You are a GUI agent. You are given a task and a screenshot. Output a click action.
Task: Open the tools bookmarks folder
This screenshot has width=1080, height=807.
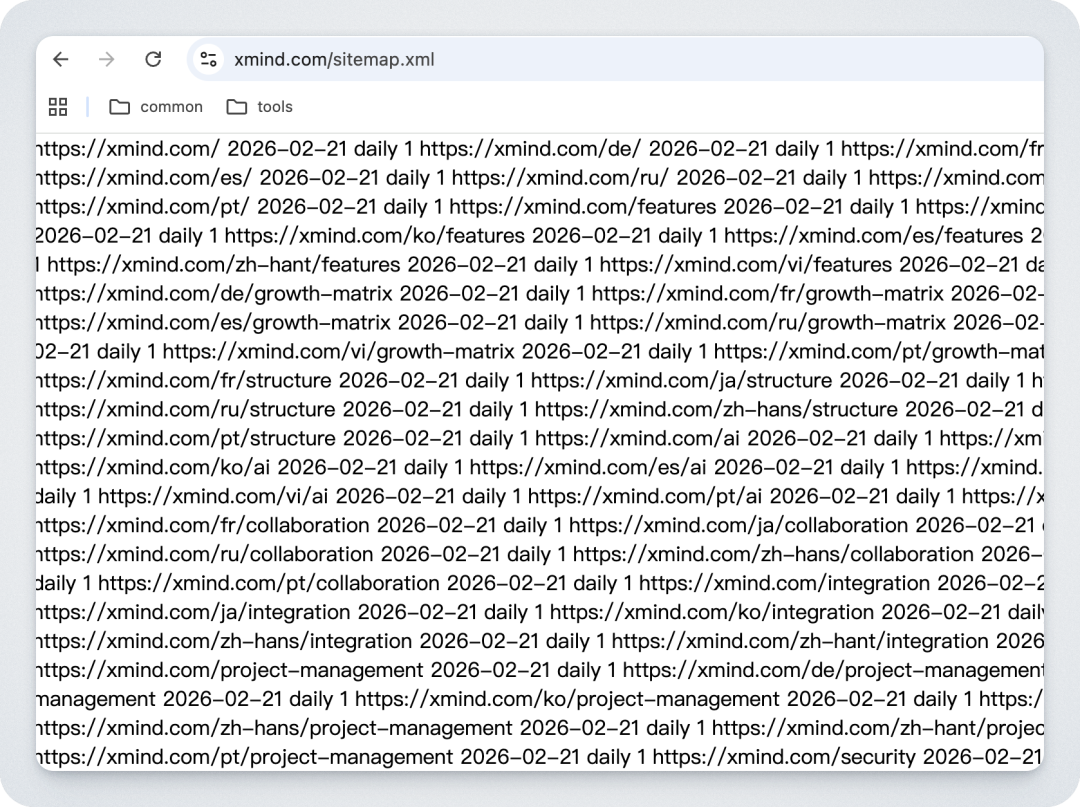point(260,107)
